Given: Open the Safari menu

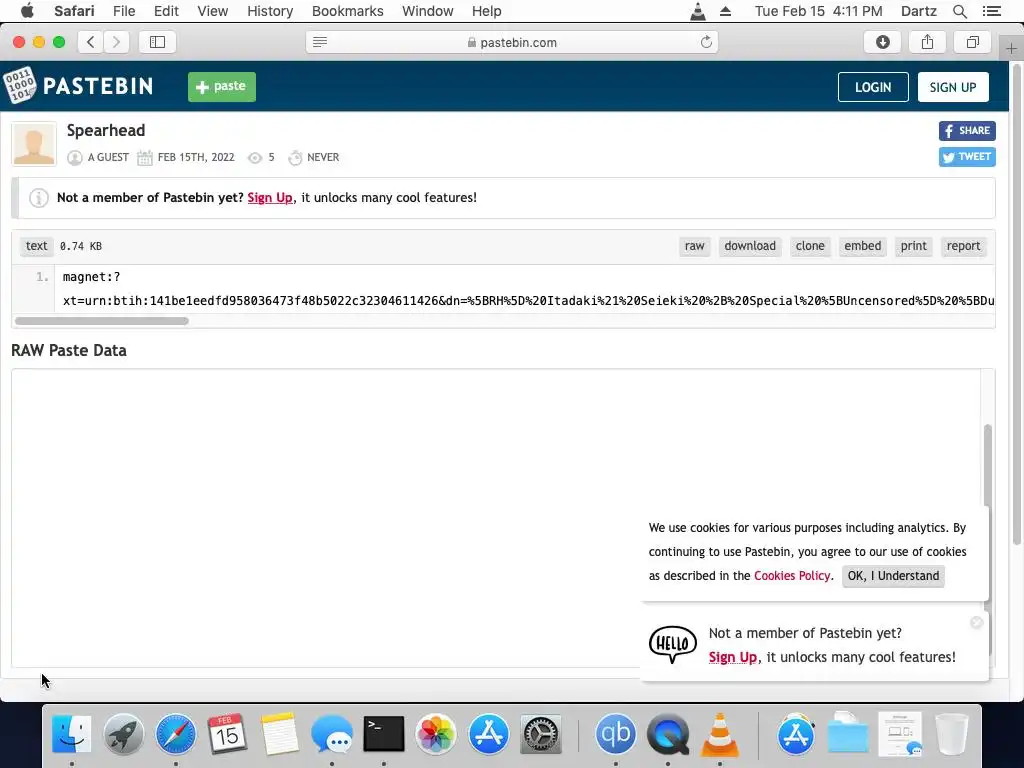Looking at the screenshot, I should pyautogui.click(x=74, y=11).
